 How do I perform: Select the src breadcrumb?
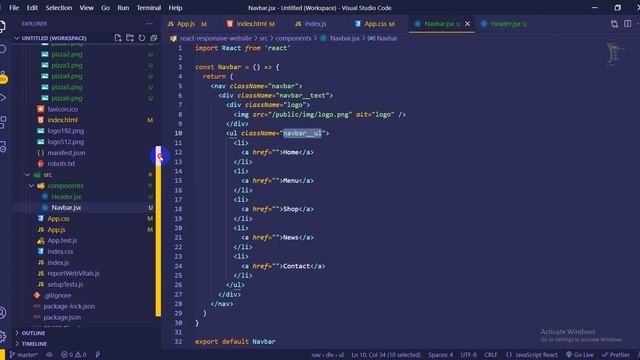pos(263,38)
